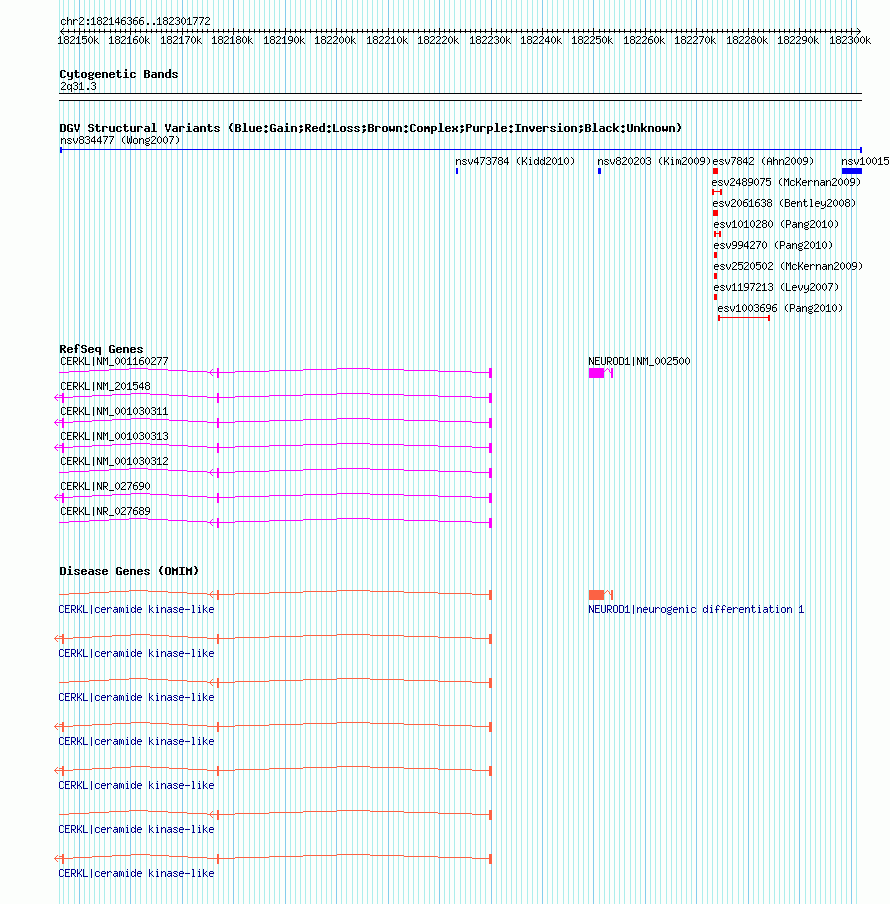Click the magenta NEUROD1 RefSeq gene glyph

click(601, 373)
